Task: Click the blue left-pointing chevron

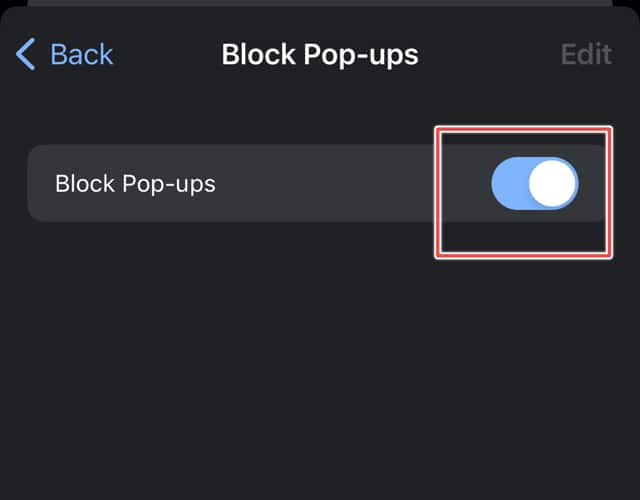Action: tap(27, 54)
